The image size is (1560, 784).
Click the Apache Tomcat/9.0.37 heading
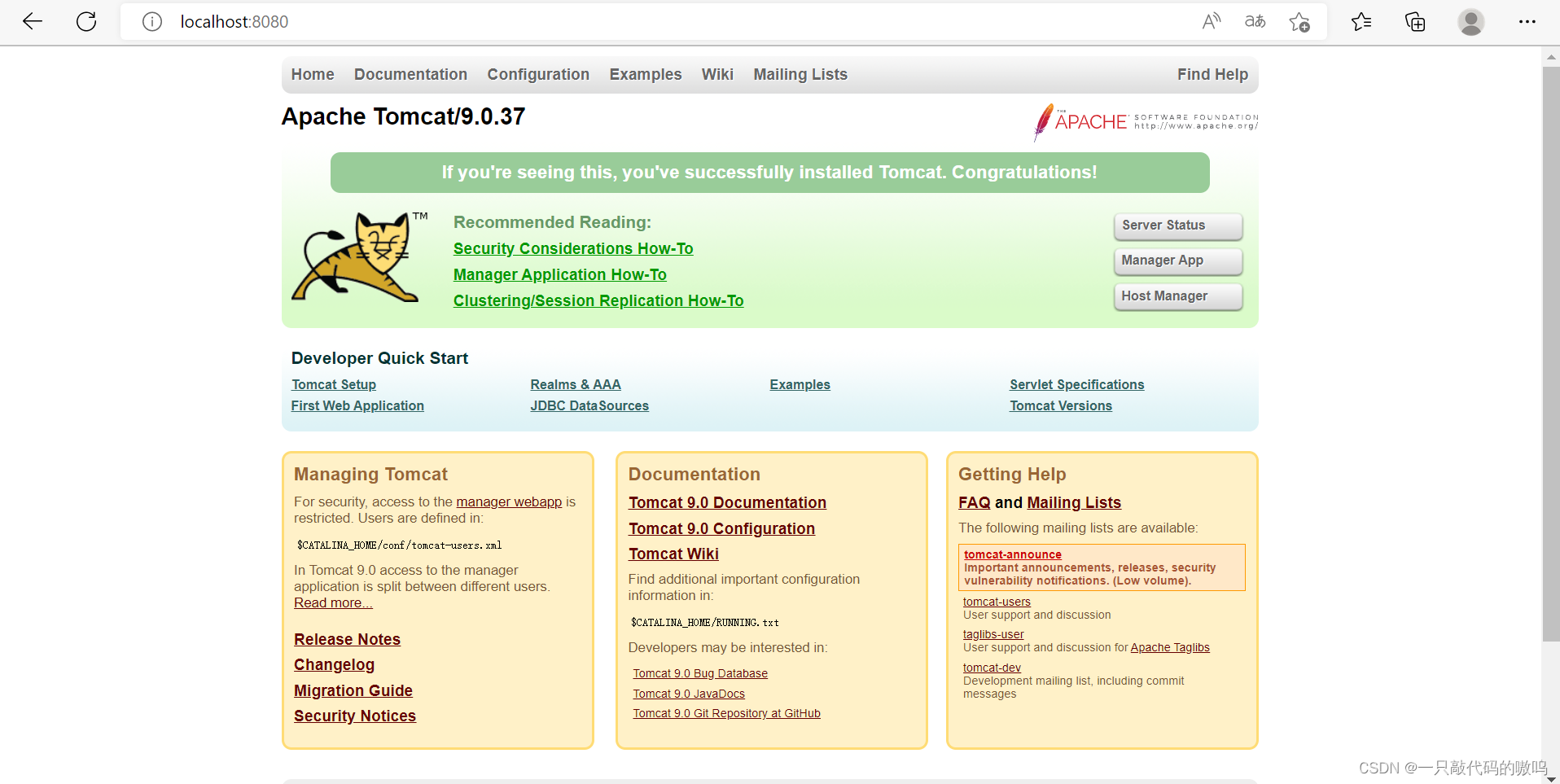coord(403,117)
